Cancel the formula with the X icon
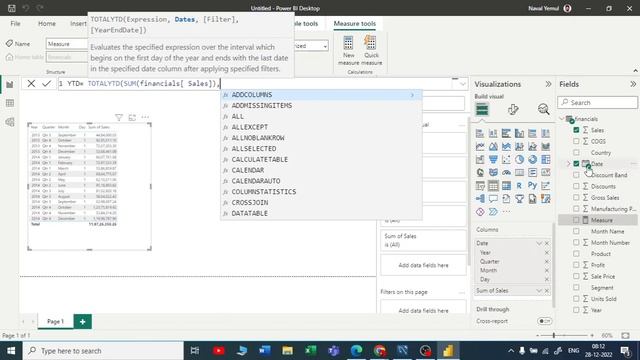 click(31, 84)
